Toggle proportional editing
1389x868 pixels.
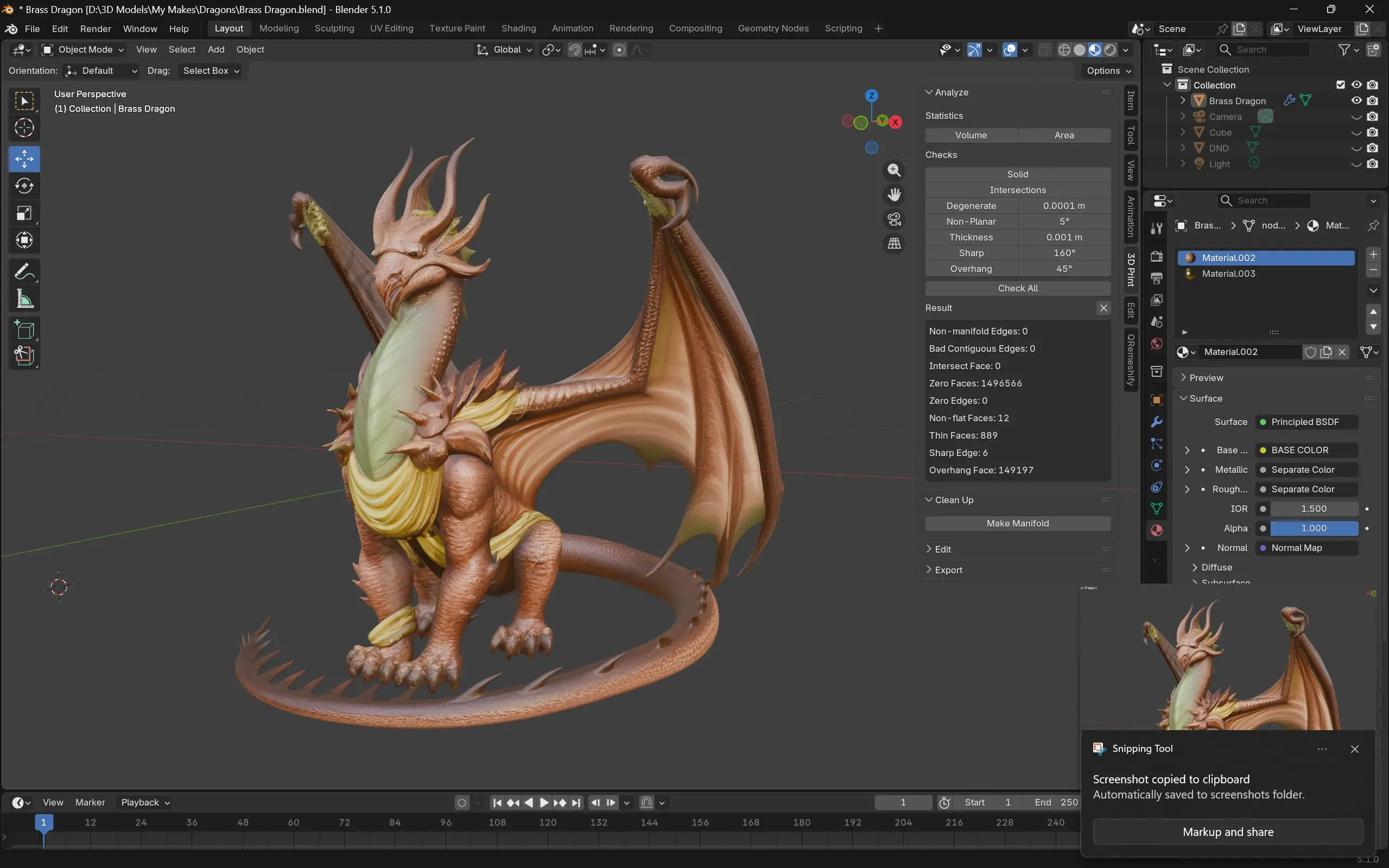[x=619, y=50]
